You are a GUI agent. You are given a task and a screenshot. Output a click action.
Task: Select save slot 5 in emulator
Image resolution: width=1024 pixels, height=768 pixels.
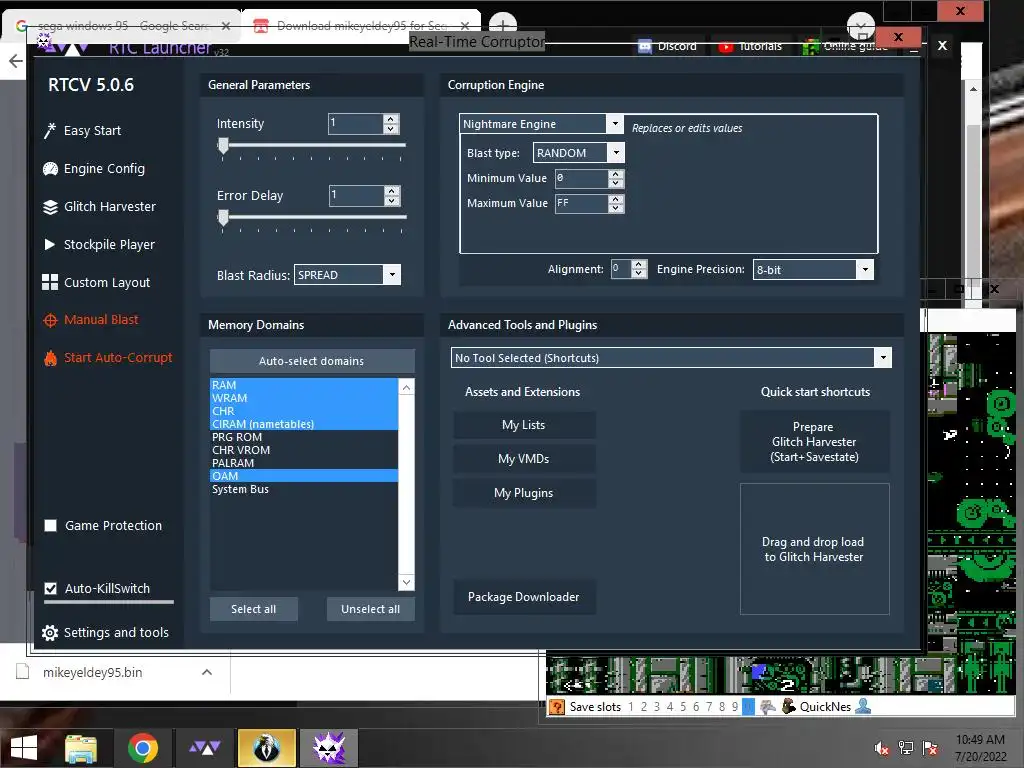(x=683, y=707)
